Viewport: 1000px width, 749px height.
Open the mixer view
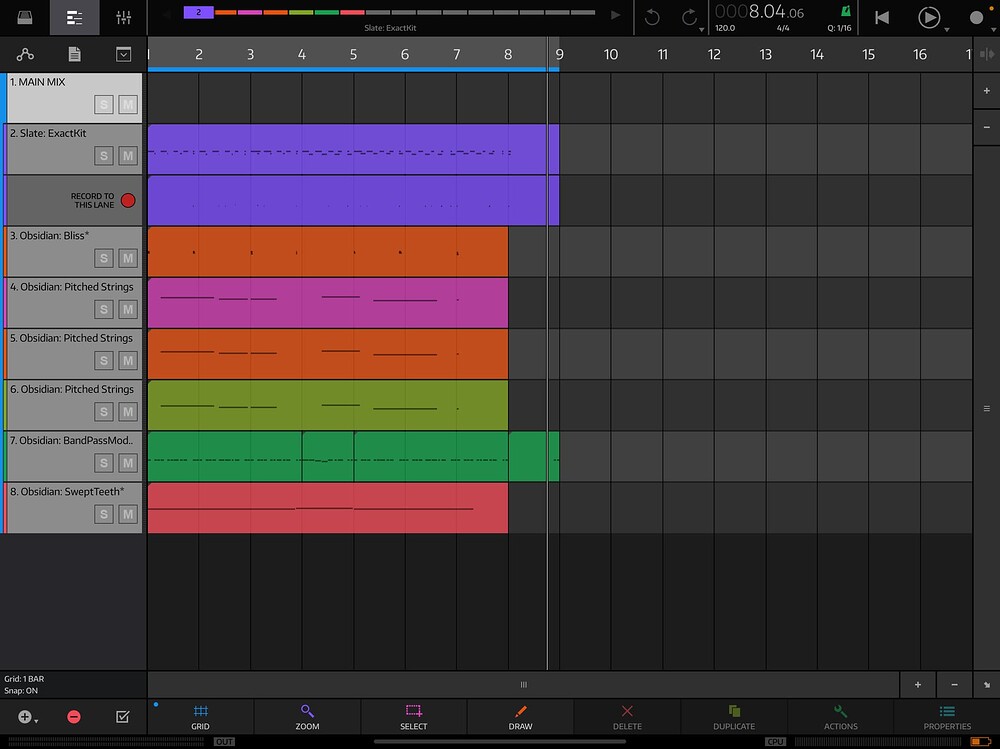point(124,17)
